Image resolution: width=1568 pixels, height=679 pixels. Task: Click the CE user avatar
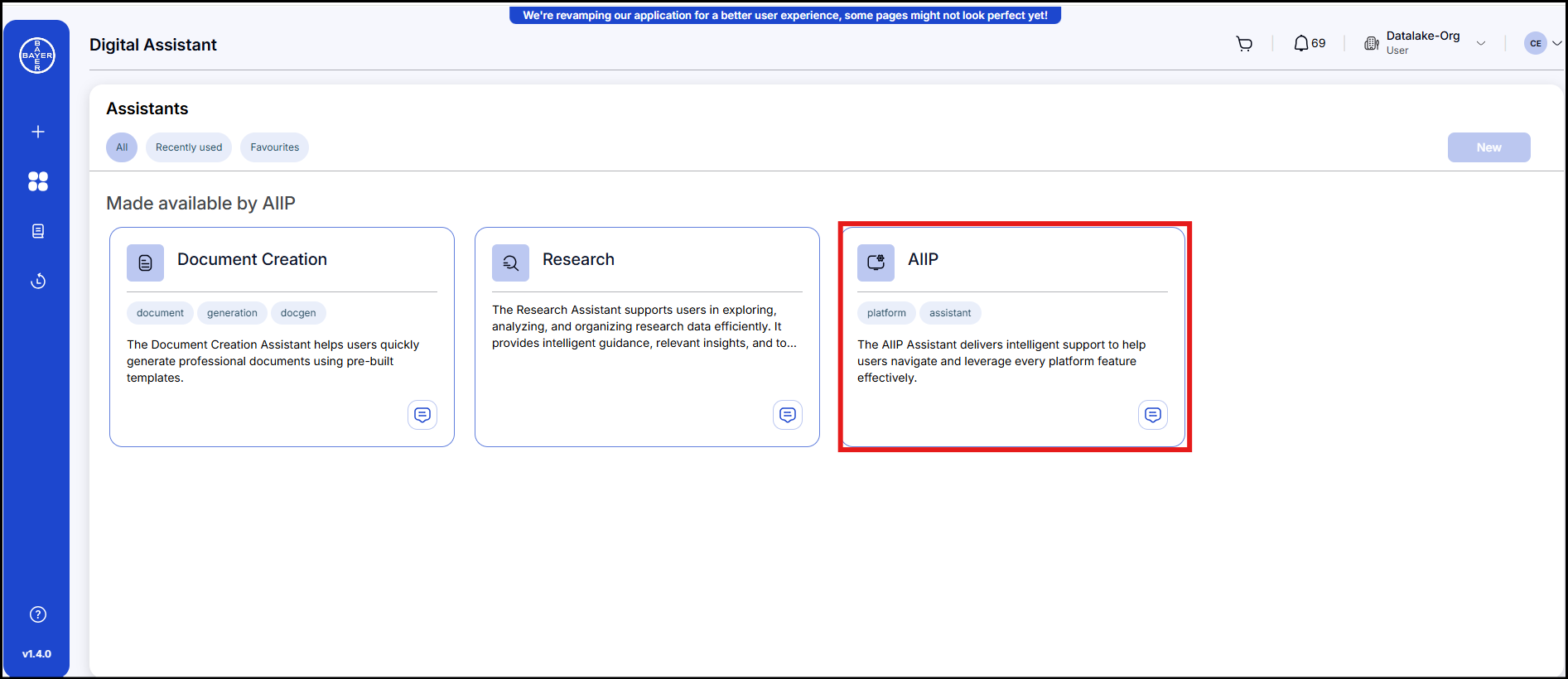[1536, 43]
